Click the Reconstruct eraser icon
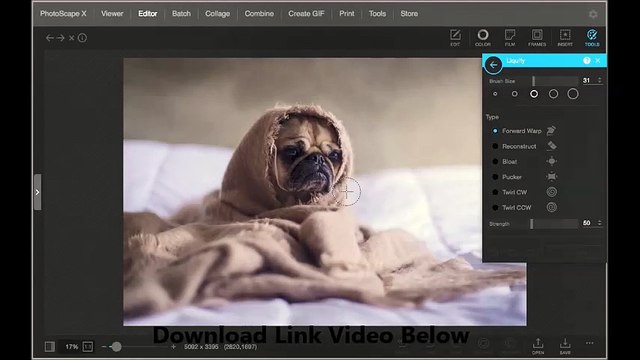Screen dimensions: 640x360 [551, 146]
